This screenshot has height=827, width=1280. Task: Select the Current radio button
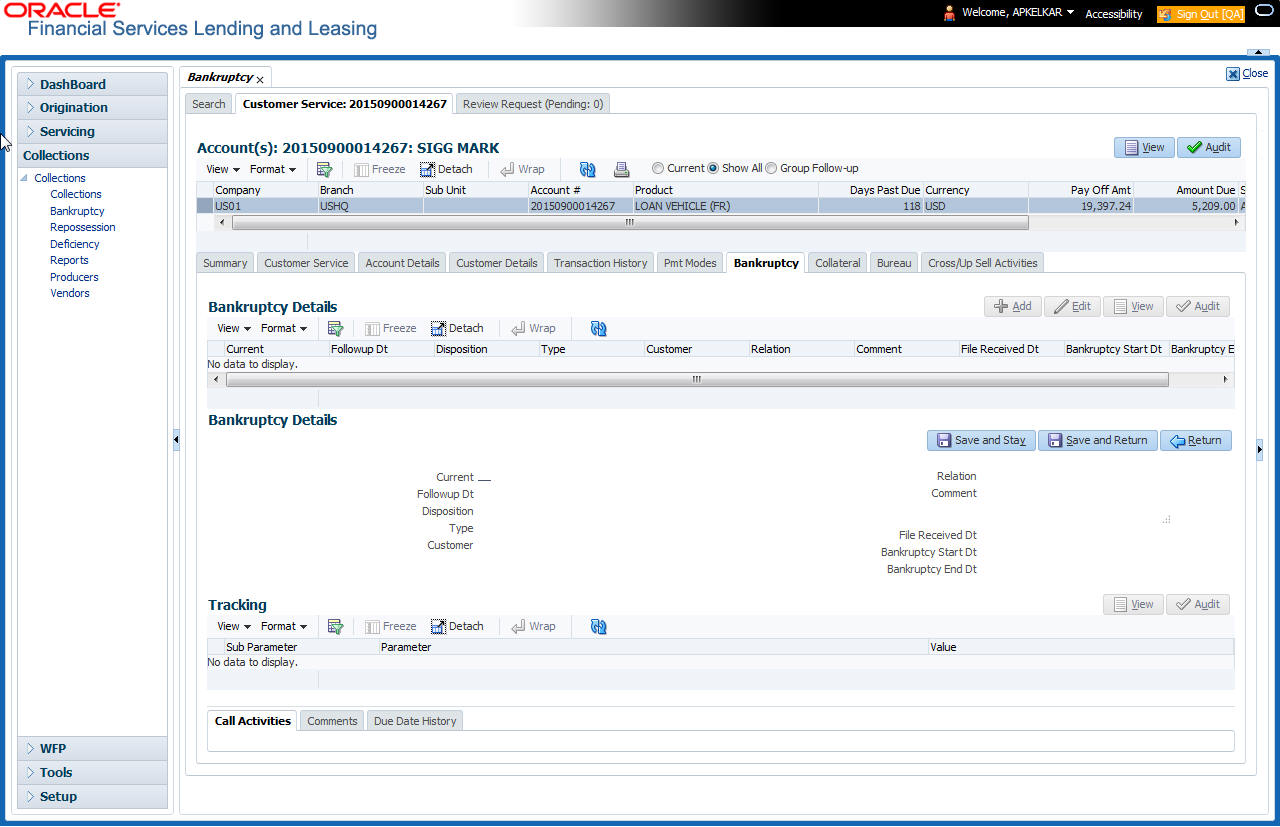pyautogui.click(x=658, y=168)
